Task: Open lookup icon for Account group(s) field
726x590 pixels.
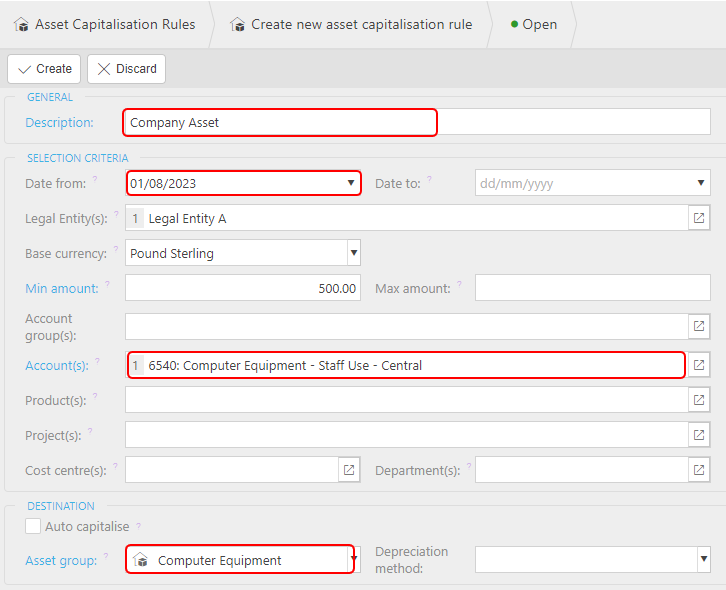Action: tap(699, 326)
